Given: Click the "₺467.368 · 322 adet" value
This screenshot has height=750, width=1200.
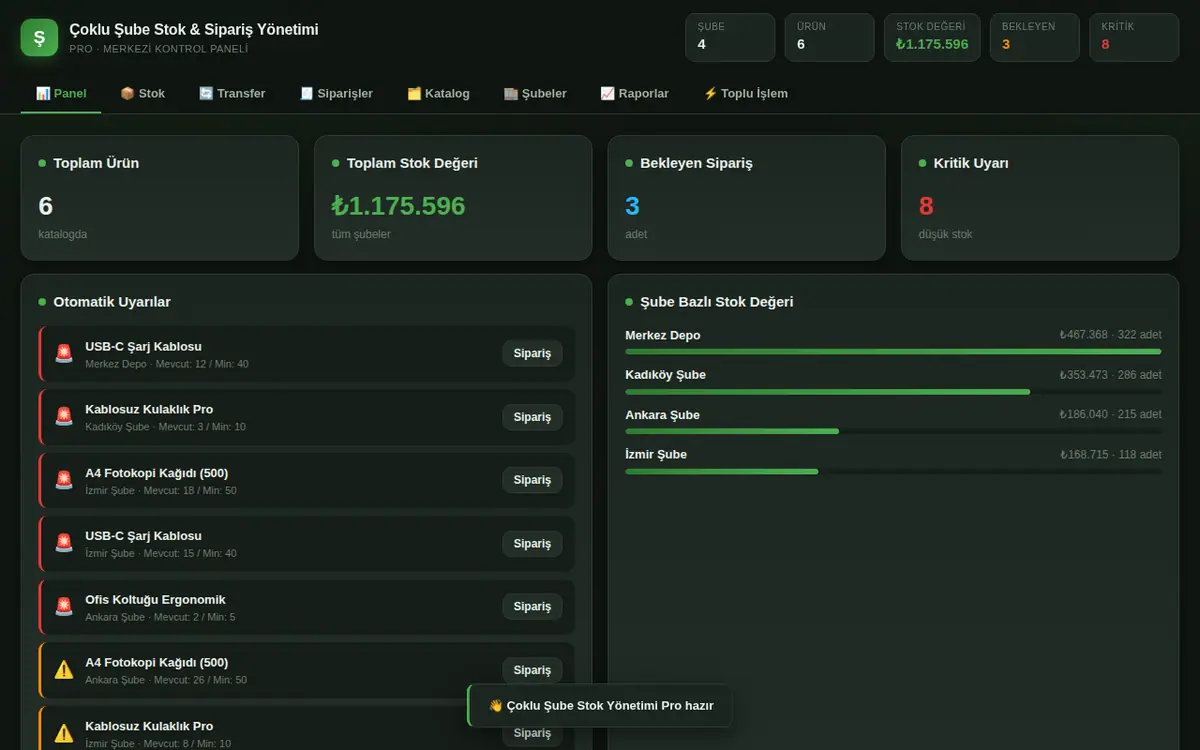Looking at the screenshot, I should (1110, 335).
